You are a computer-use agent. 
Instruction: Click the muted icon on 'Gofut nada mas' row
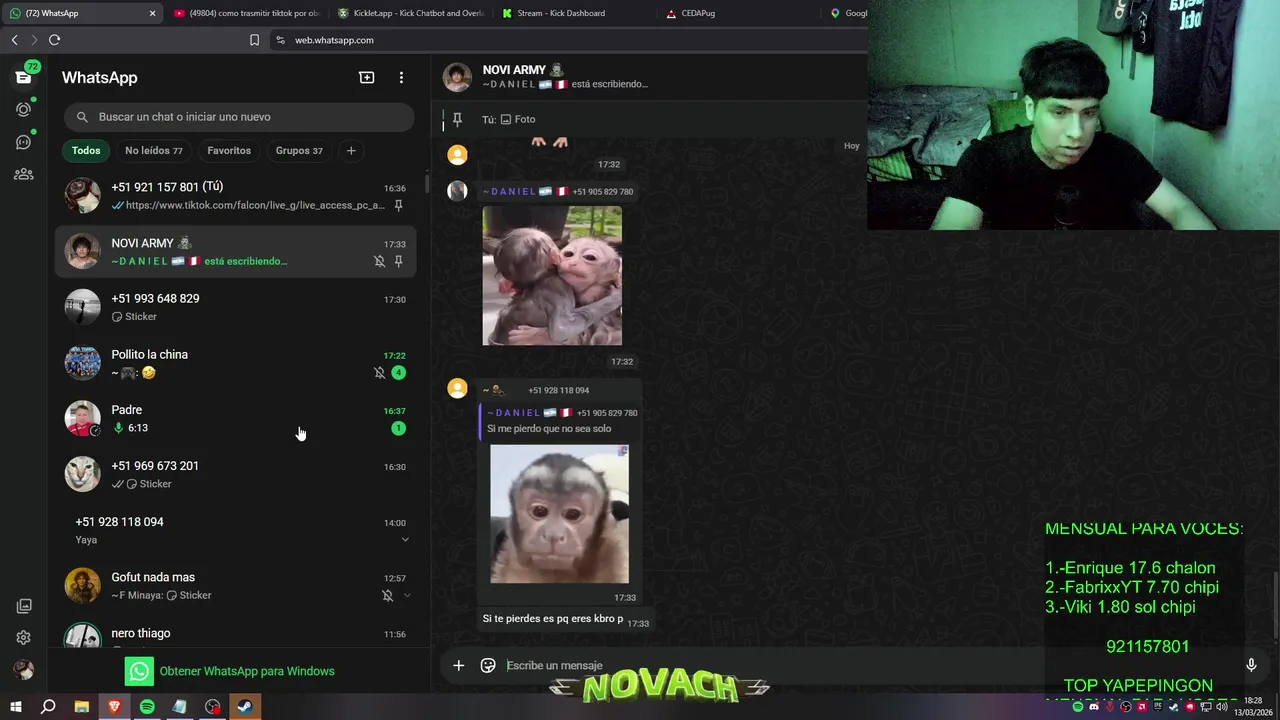click(387, 596)
